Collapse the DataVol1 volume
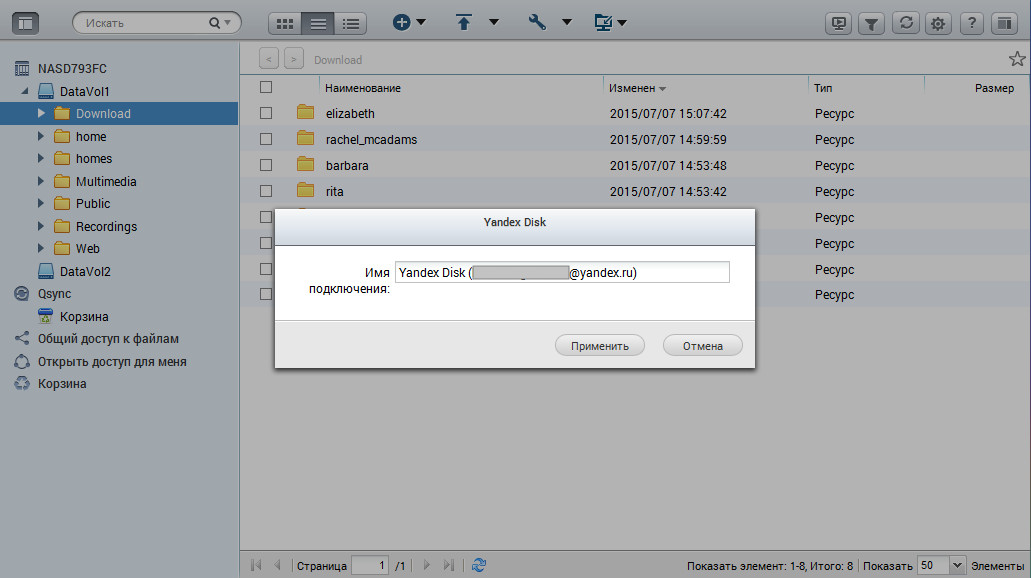 pos(25,91)
